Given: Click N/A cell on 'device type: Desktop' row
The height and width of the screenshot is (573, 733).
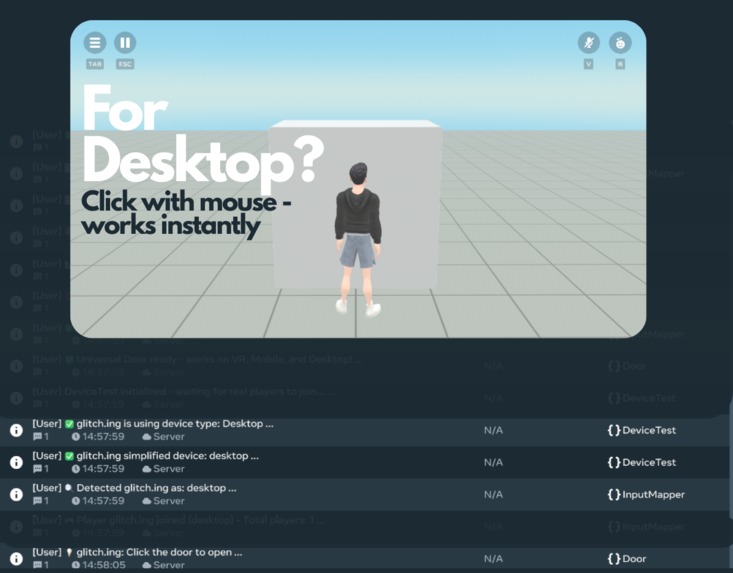Looking at the screenshot, I should 493,430.
